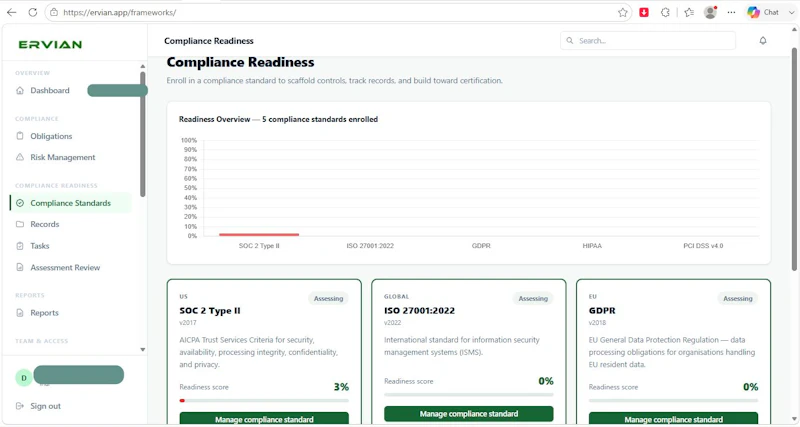
Task: Click the Assessment Review document icon
Action: pyautogui.click(x=20, y=267)
